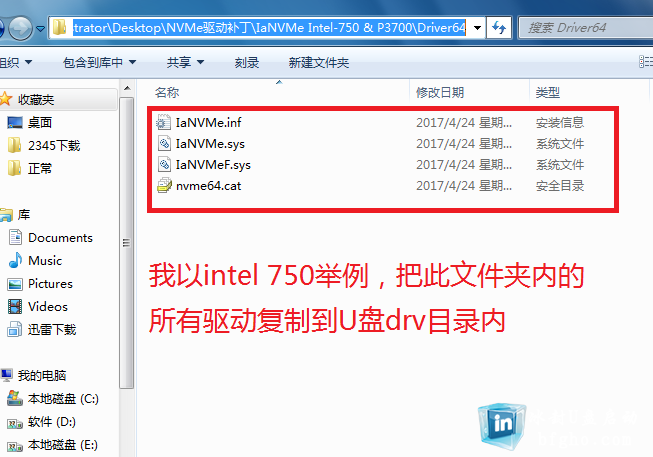The image size is (653, 457).
Task: Open the 包含到库中 menu
Action: click(x=99, y=62)
